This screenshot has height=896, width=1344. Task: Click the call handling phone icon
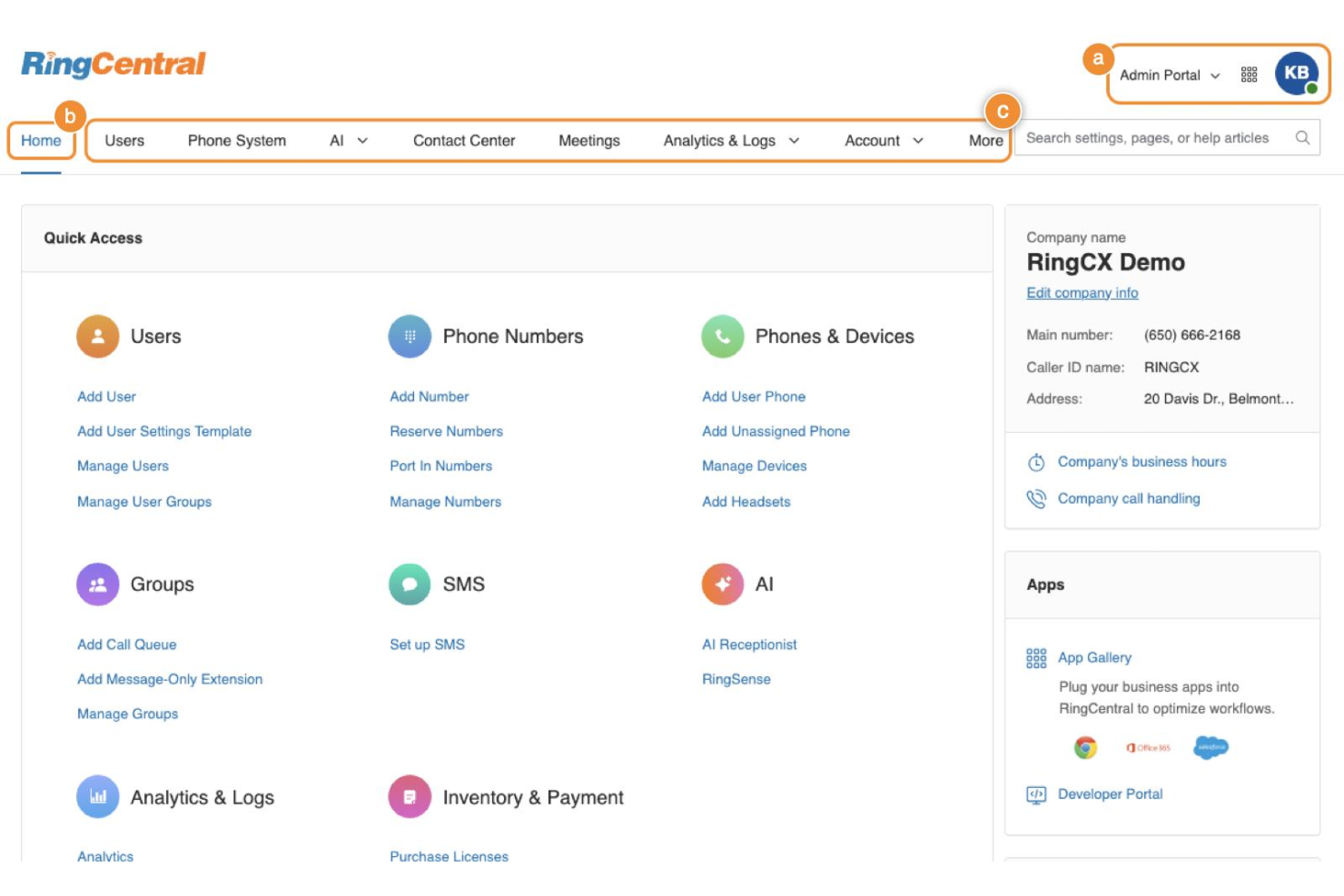[1036, 498]
